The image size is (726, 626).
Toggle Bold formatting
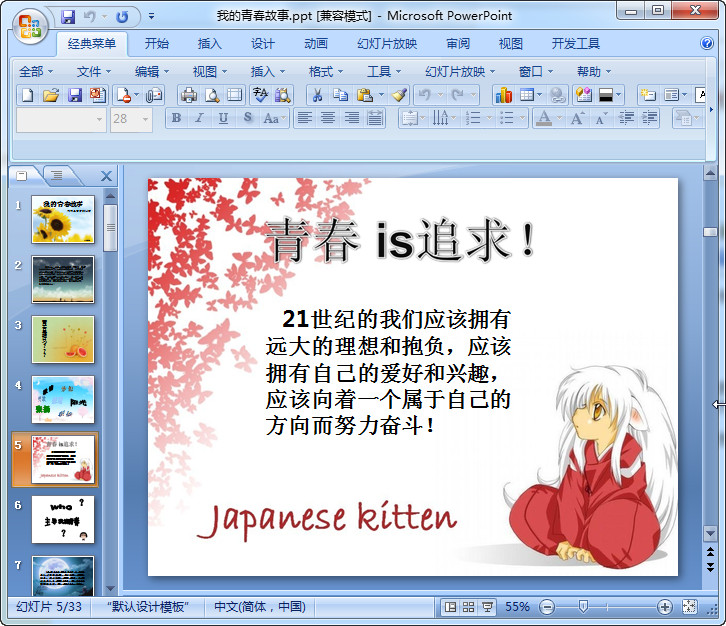(176, 119)
